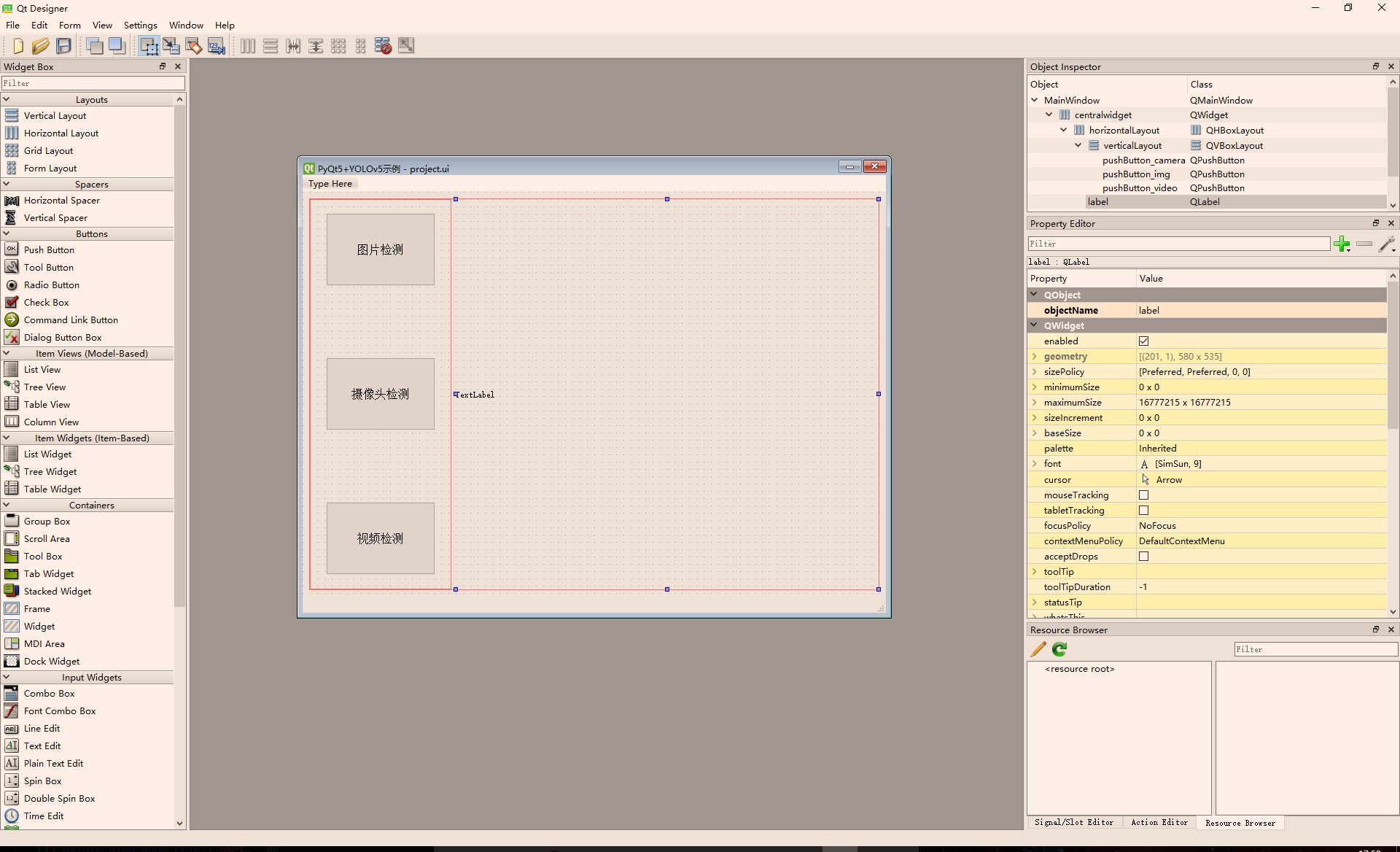Select the Edit Widgets mode icon
1400x852 pixels.
tap(149, 46)
